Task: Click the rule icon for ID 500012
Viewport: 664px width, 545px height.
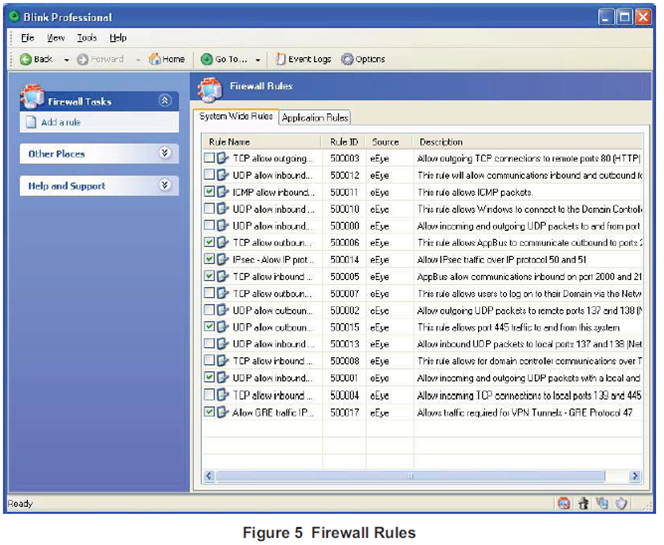Action: [x=222, y=175]
